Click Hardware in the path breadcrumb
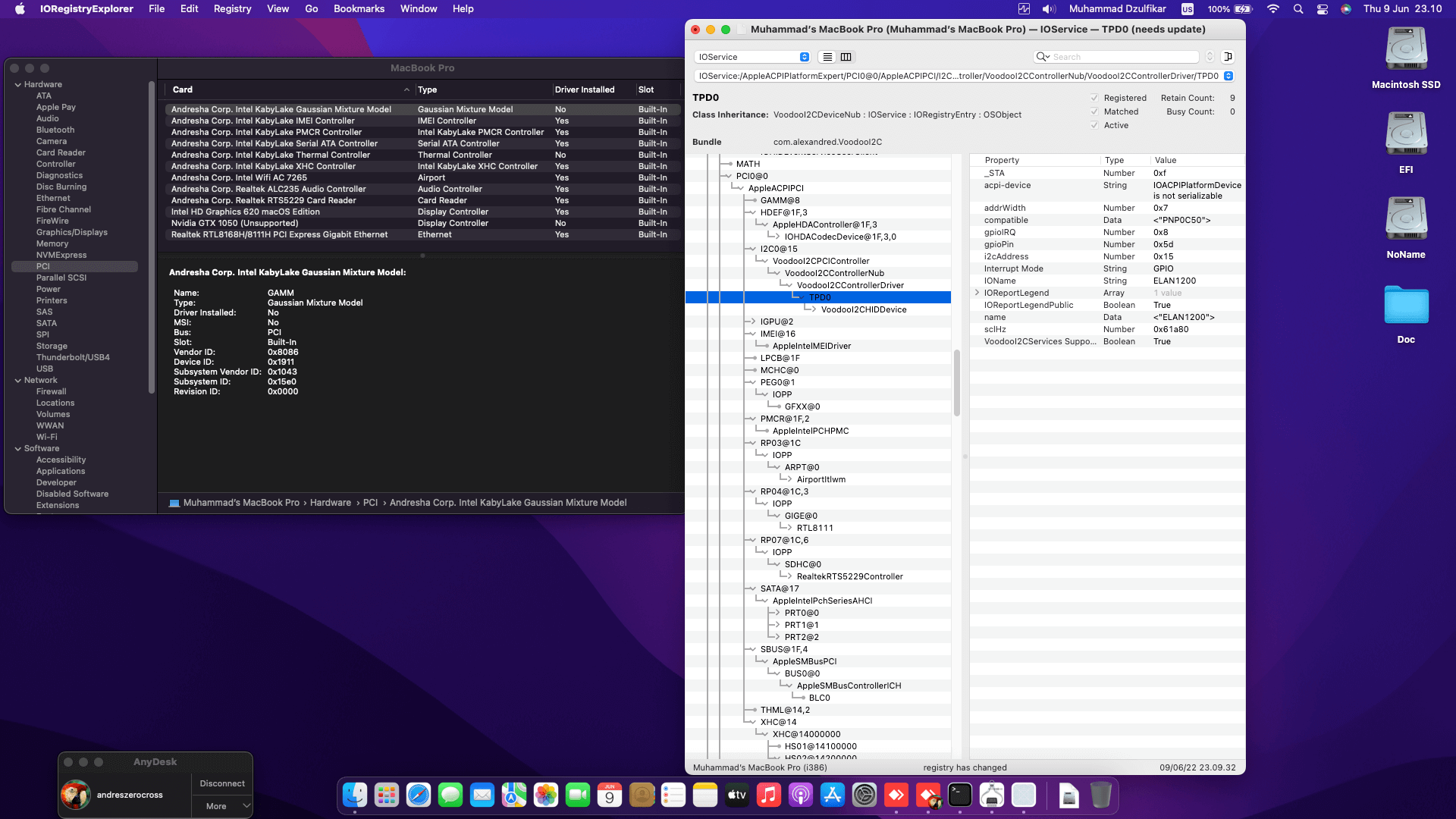 [x=331, y=503]
